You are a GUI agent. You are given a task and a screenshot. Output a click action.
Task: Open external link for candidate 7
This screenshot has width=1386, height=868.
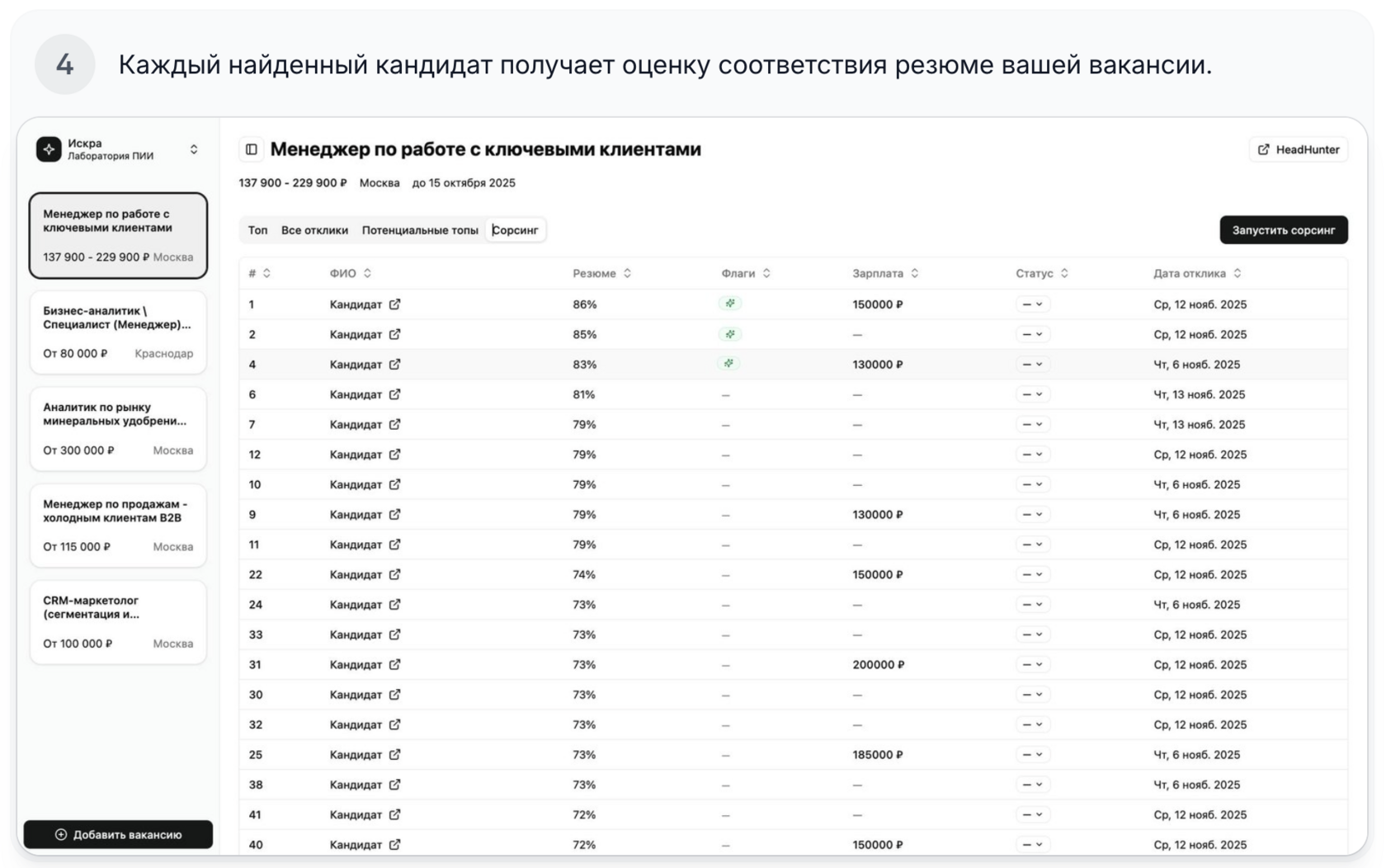395,424
